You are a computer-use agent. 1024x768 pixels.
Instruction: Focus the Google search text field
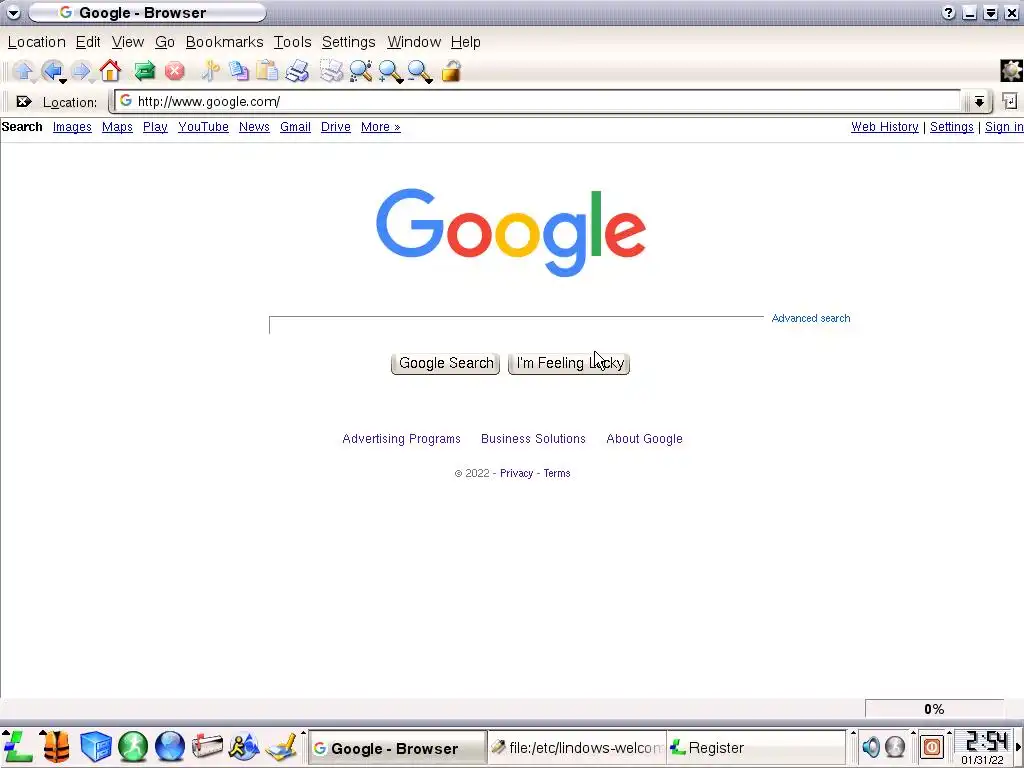(516, 325)
